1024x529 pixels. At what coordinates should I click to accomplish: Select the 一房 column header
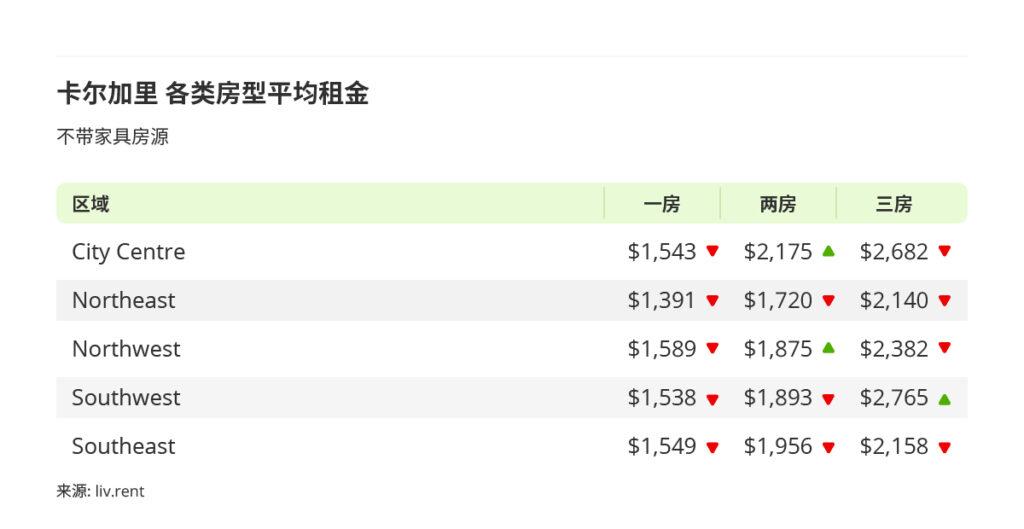coord(662,204)
